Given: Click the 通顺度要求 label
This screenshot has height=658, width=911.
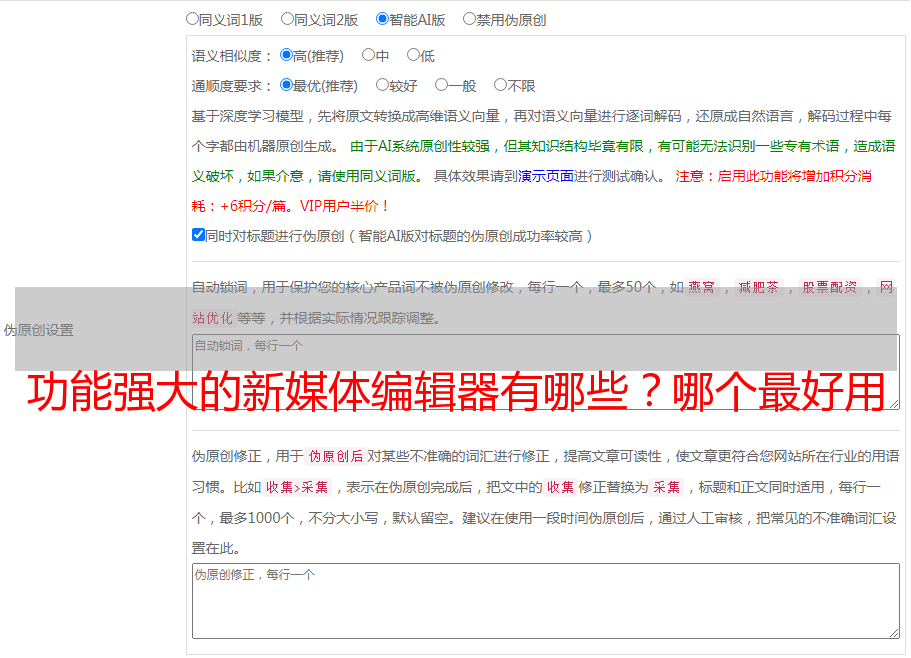Looking at the screenshot, I should click(x=232, y=86).
